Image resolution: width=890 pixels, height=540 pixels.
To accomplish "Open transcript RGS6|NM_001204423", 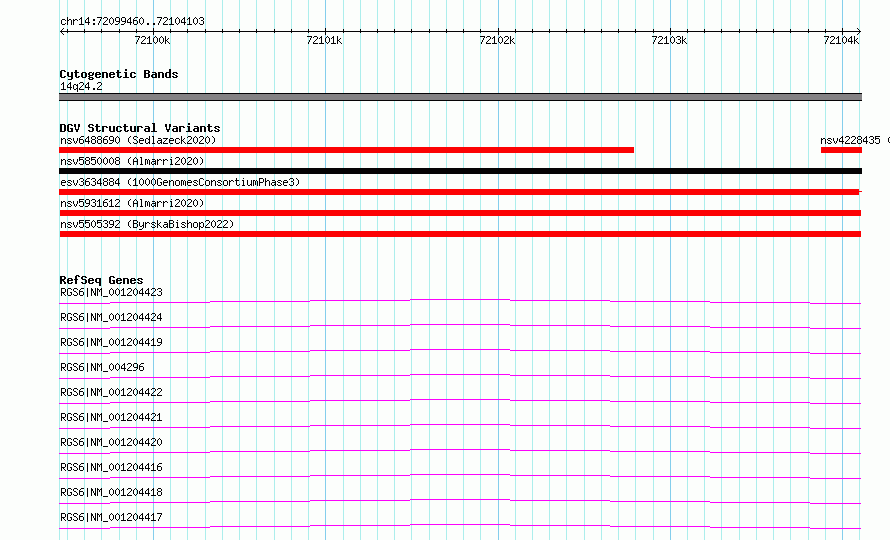I will coord(111,292).
